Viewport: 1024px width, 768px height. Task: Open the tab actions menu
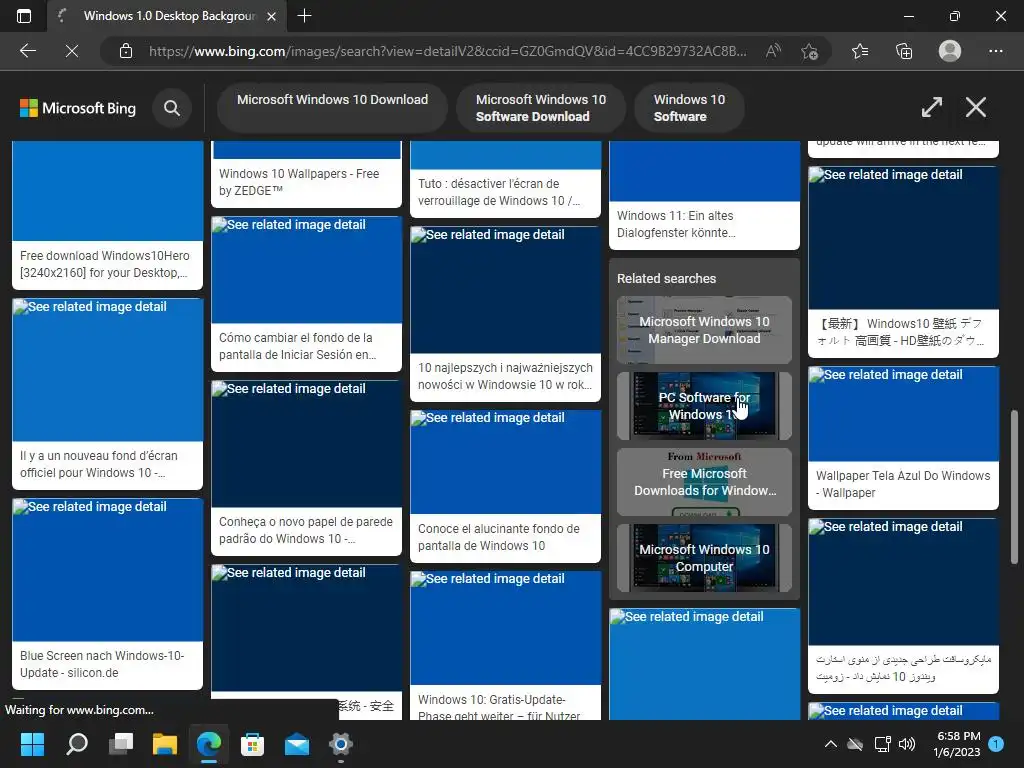tap(24, 16)
